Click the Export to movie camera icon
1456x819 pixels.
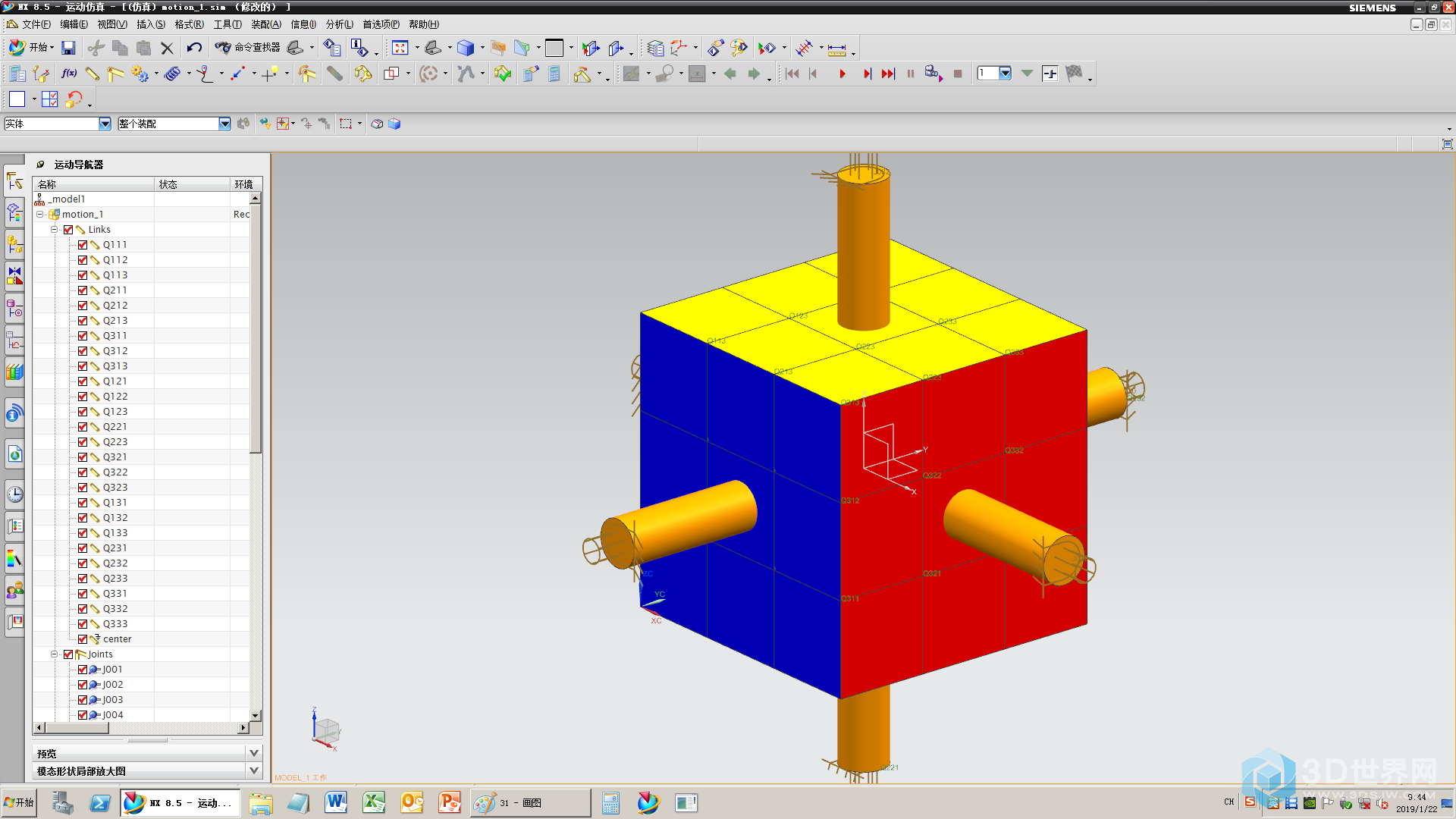click(x=934, y=74)
